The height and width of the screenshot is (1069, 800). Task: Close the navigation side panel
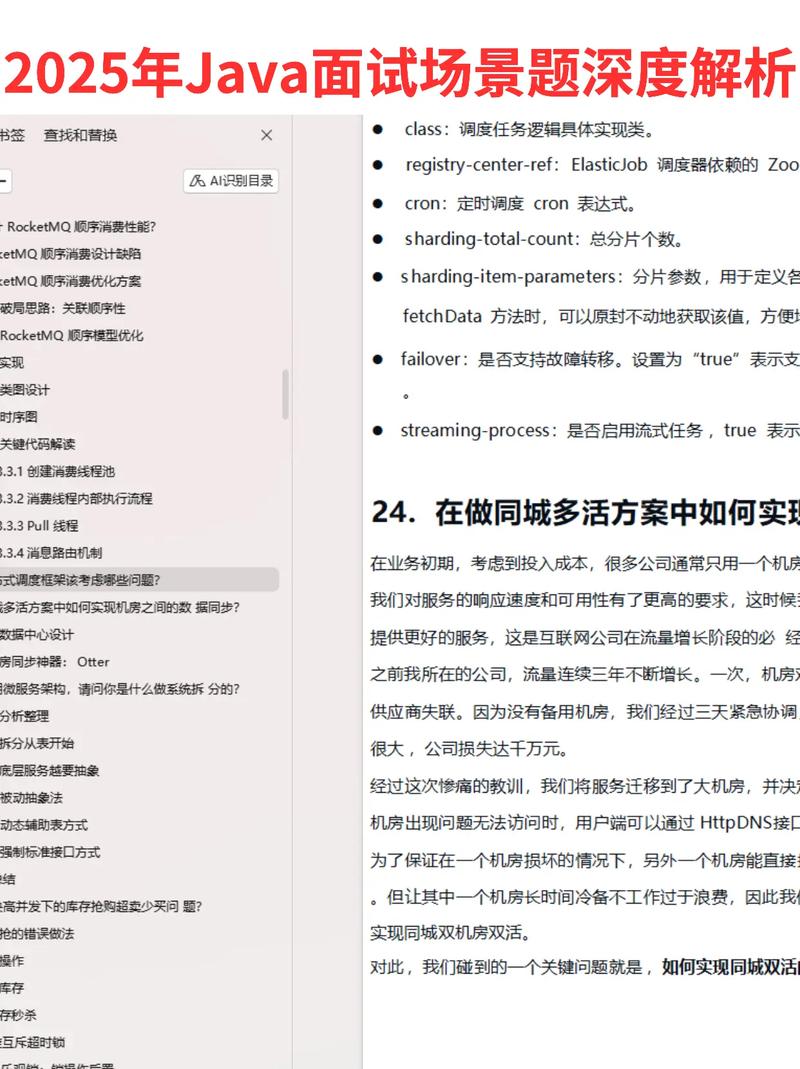(266, 135)
